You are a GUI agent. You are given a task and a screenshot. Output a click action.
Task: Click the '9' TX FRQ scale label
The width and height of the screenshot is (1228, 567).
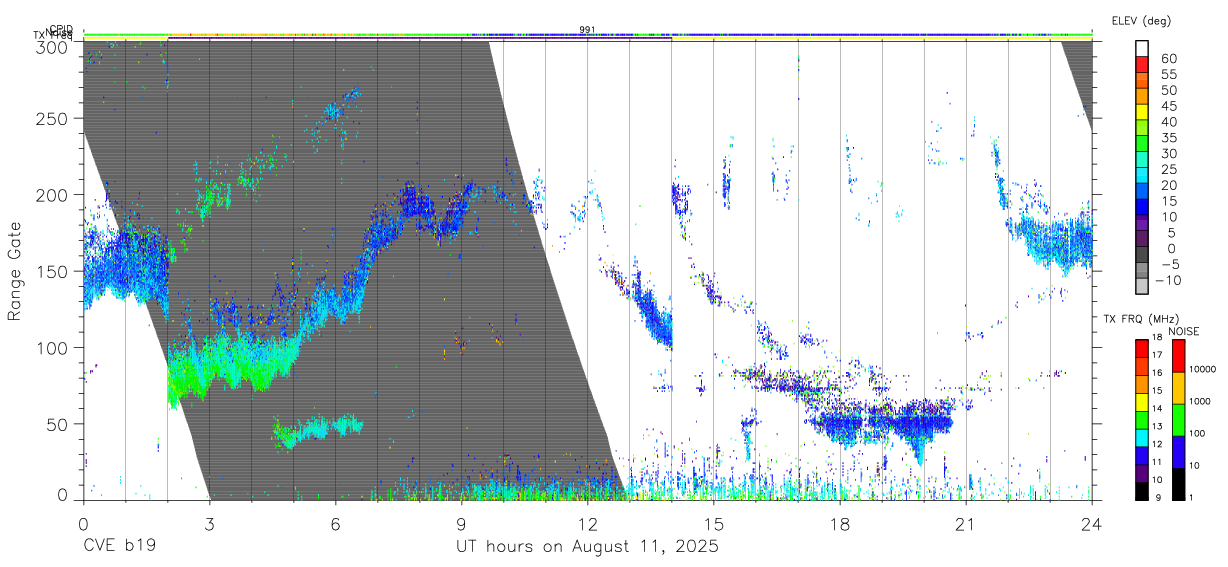click(x=1158, y=497)
